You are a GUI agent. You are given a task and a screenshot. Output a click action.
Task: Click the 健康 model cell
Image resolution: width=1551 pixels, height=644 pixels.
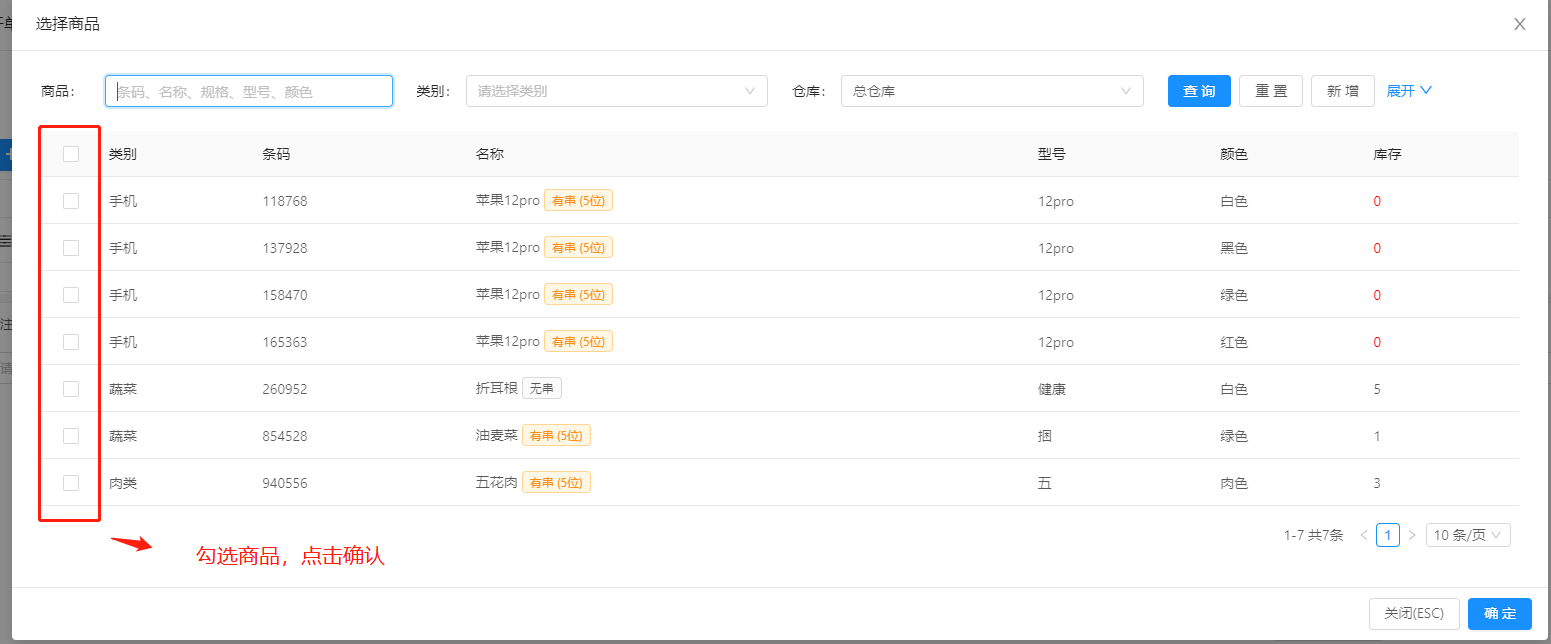[x=1052, y=389]
